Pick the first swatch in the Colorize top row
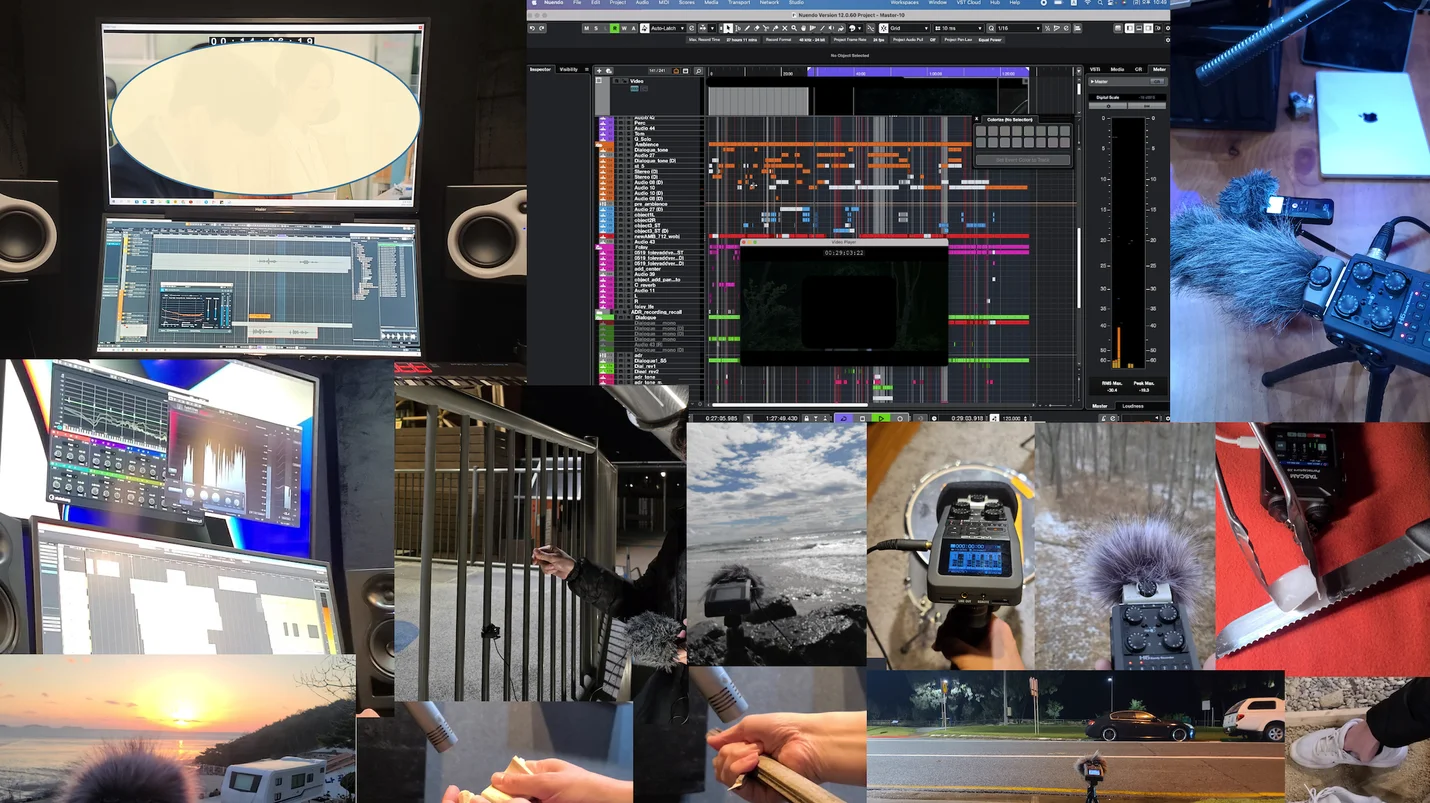1430x803 pixels. click(x=981, y=131)
